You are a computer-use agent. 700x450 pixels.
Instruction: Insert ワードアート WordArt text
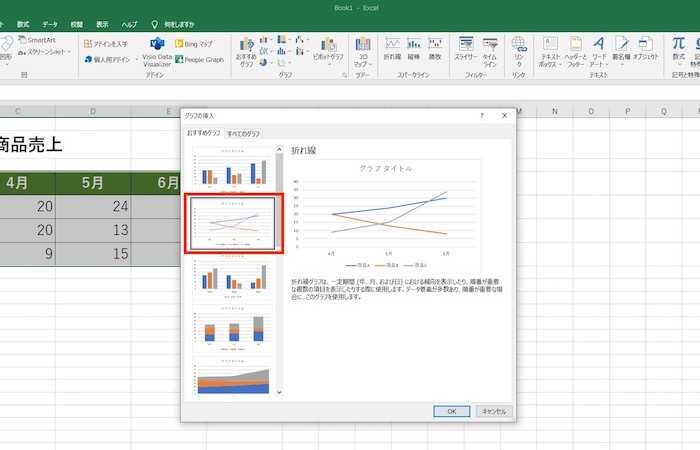[x=599, y=52]
